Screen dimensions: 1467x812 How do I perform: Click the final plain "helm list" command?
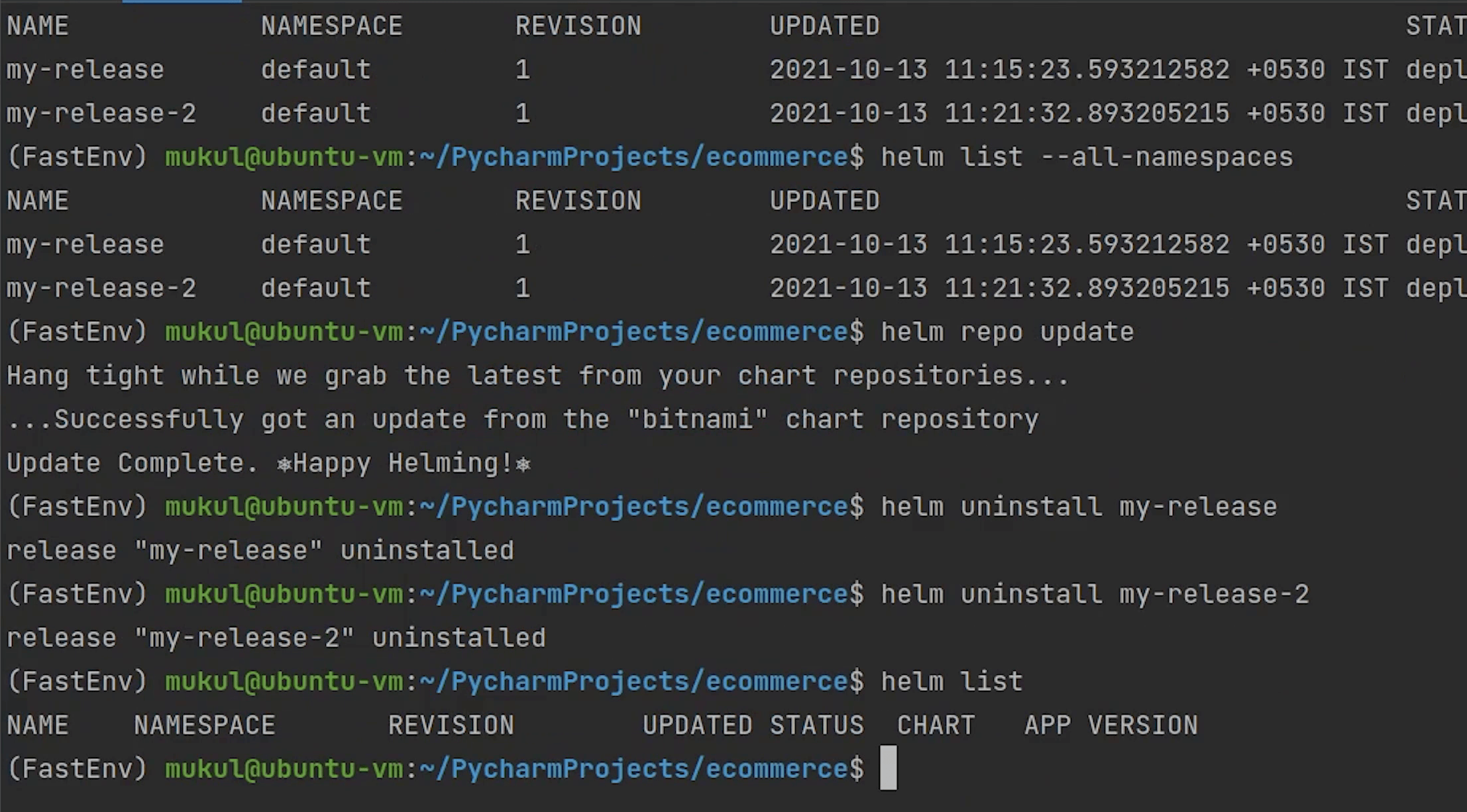point(951,682)
